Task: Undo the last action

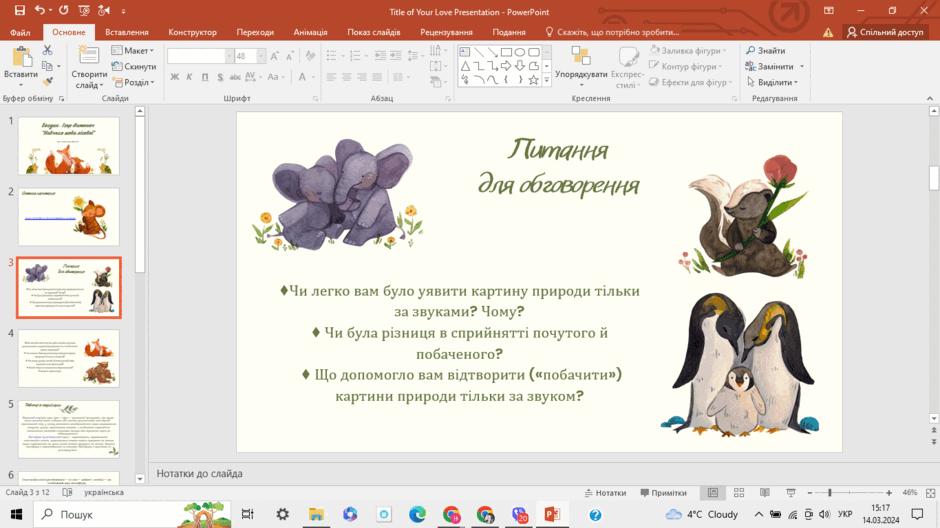Action: [x=40, y=10]
